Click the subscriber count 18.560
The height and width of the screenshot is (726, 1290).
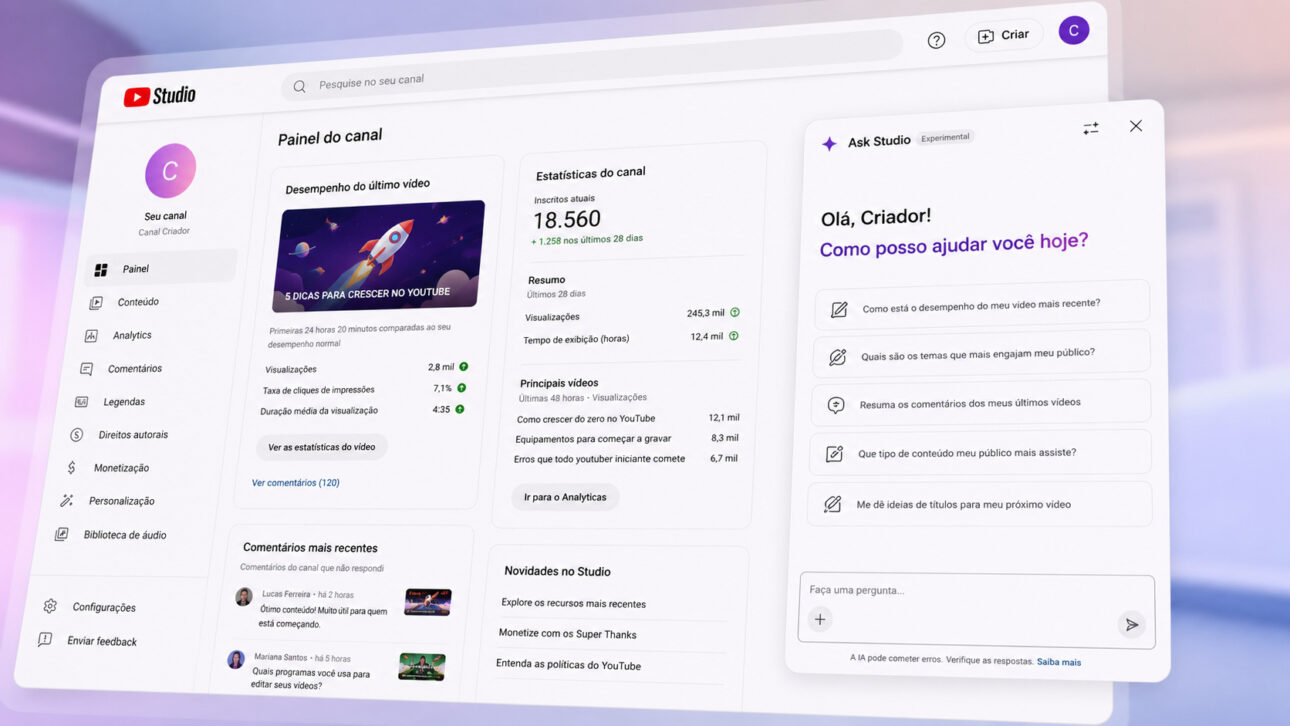point(567,220)
